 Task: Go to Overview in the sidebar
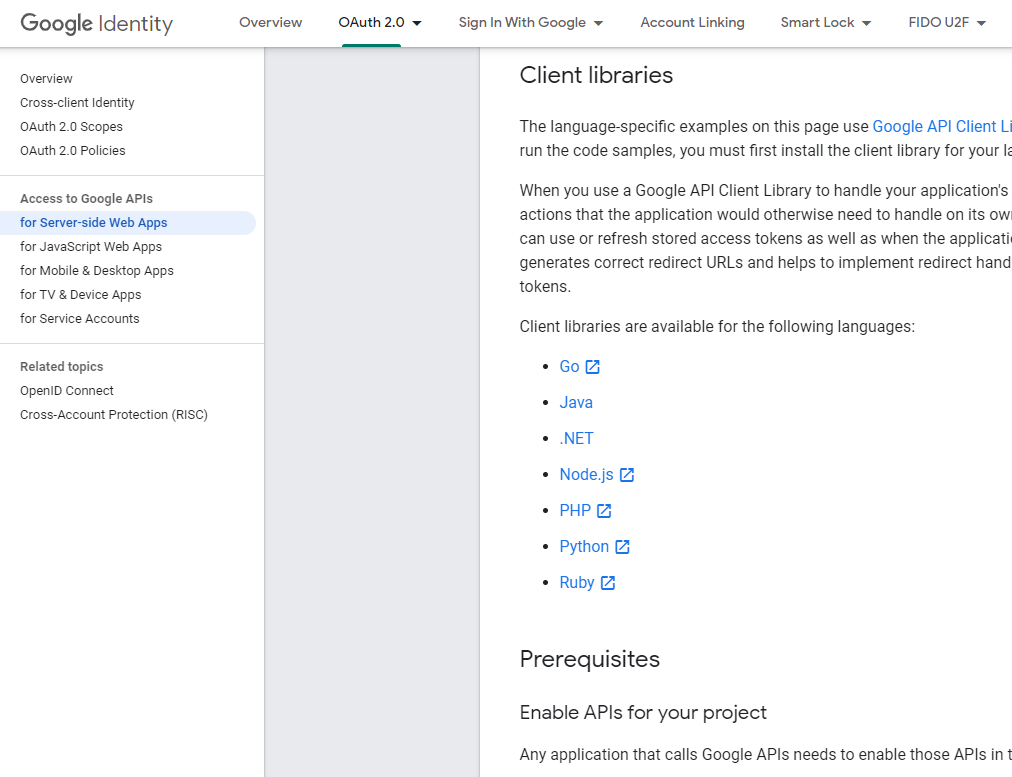(x=46, y=79)
